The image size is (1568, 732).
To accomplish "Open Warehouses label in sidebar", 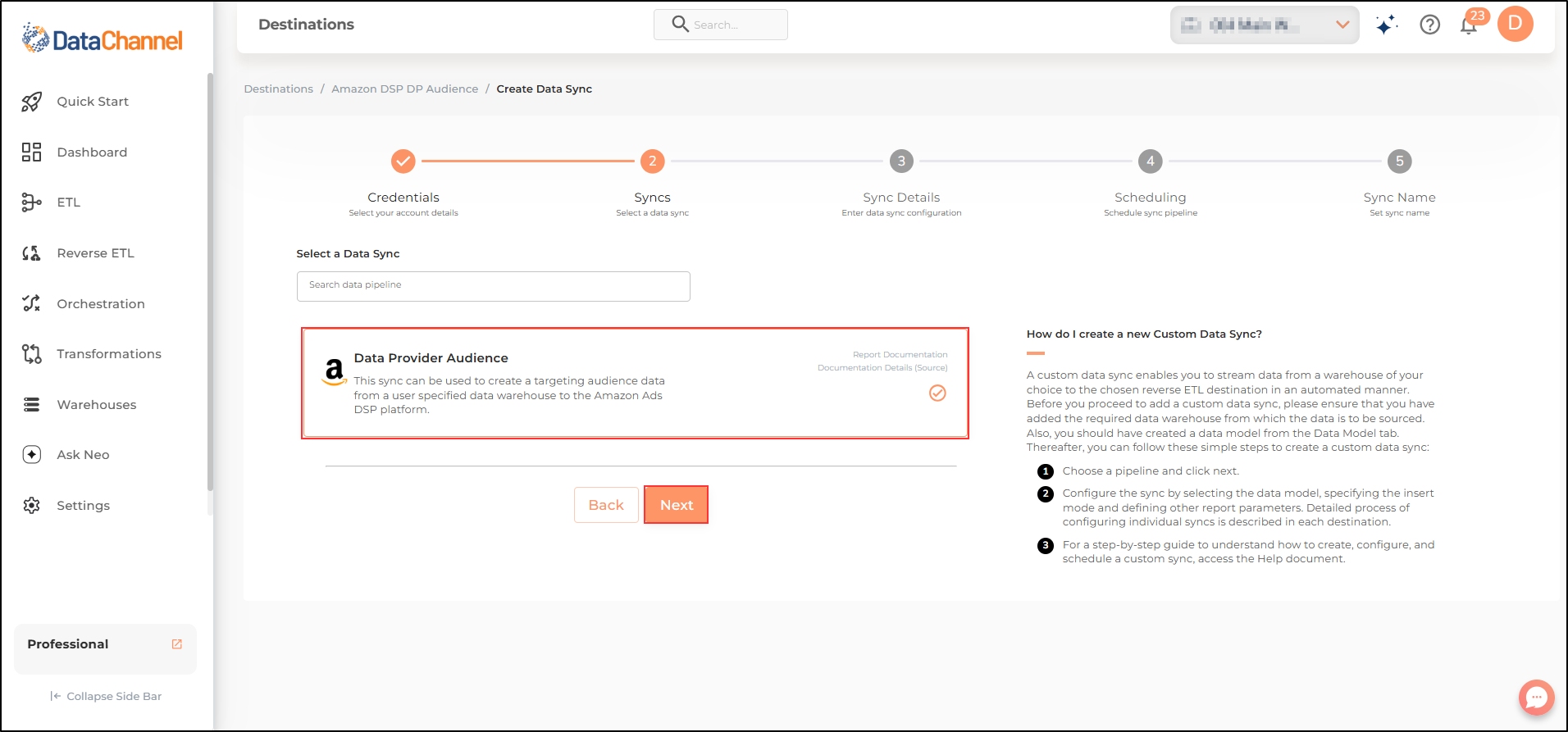I will [x=97, y=405].
